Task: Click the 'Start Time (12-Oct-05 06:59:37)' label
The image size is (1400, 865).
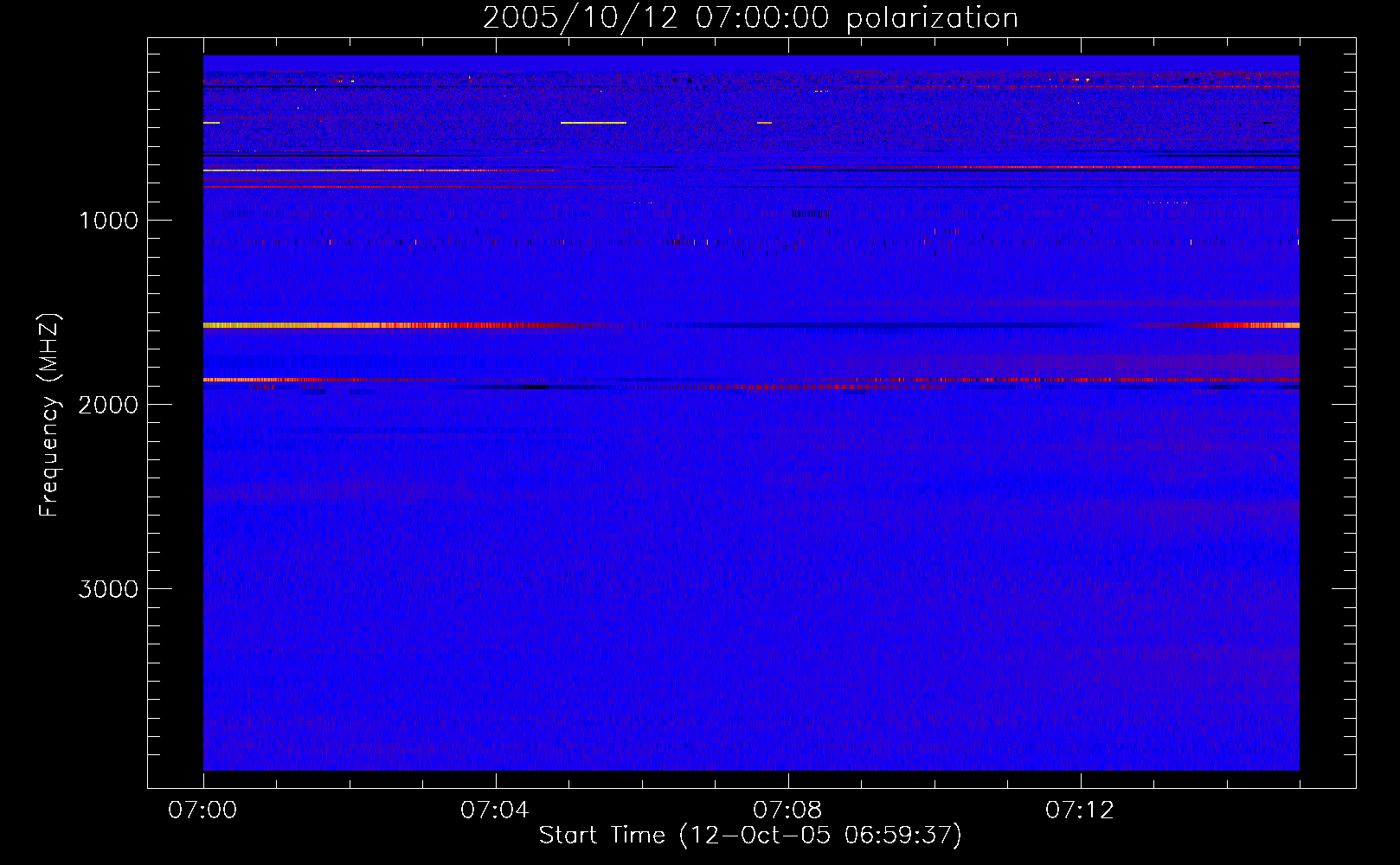Action: pyautogui.click(x=750, y=836)
